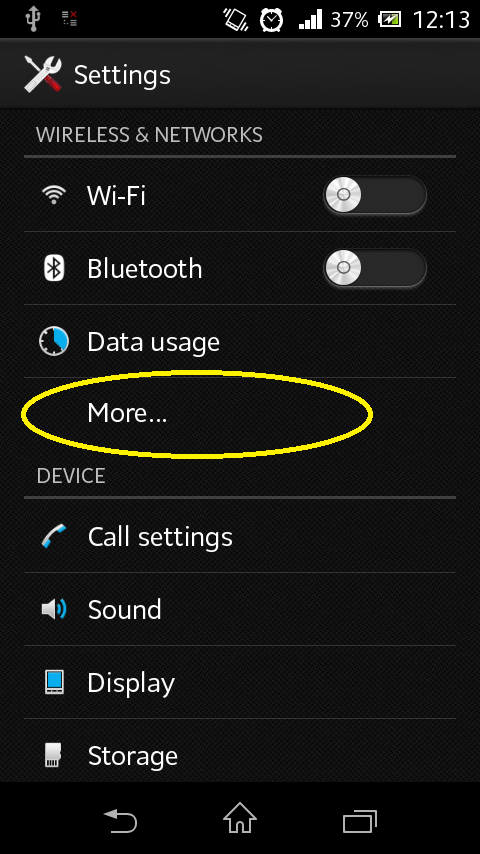This screenshot has height=854, width=480.
Task: Open the Data usage entry
Action: pos(240,341)
